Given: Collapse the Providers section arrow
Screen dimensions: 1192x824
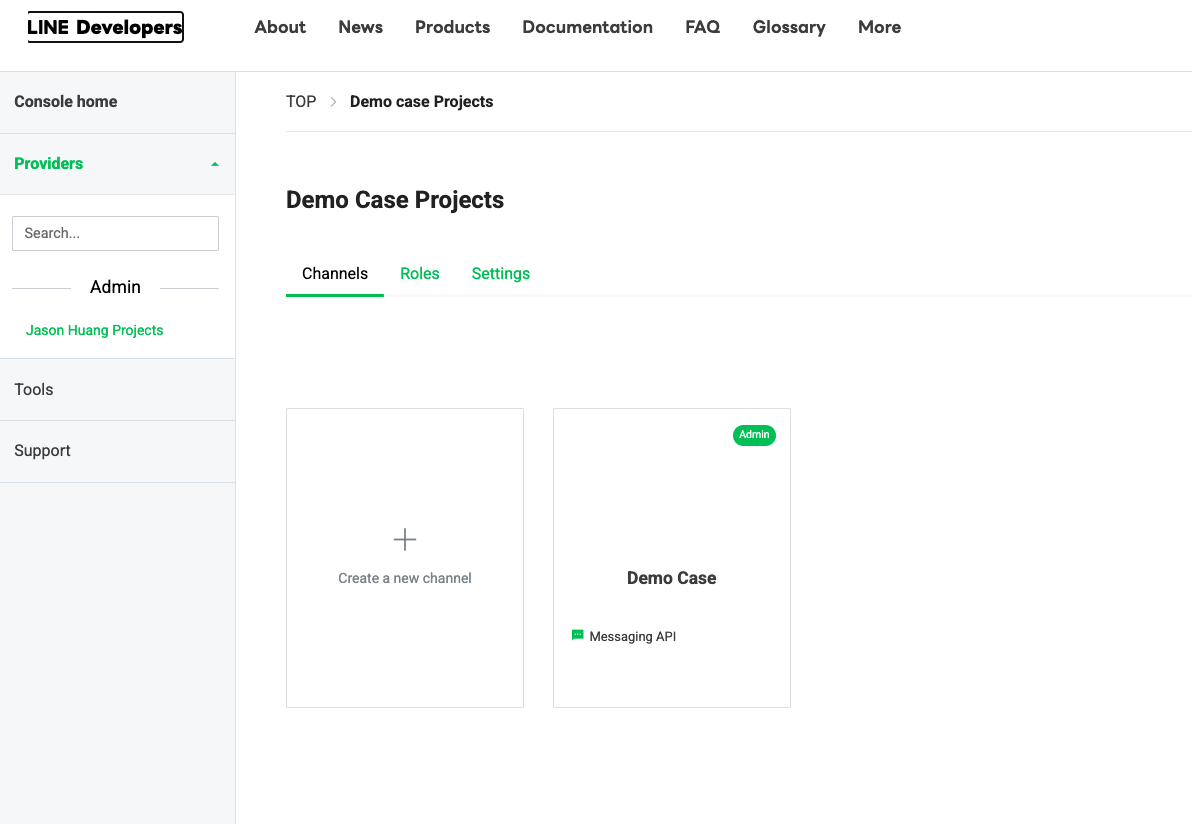Looking at the screenshot, I should tap(214, 164).
